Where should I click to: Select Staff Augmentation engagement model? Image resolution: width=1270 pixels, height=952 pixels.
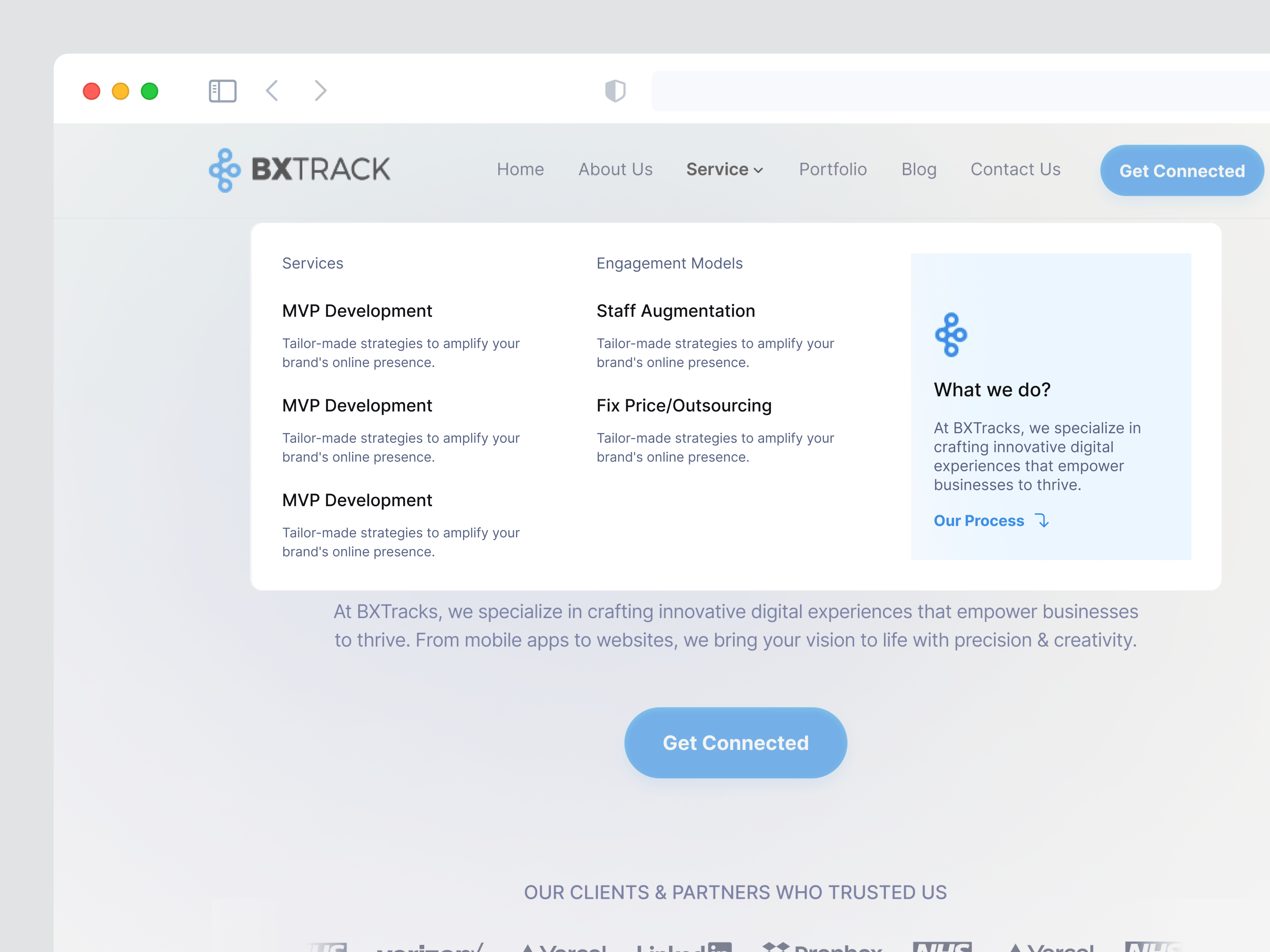click(x=676, y=311)
